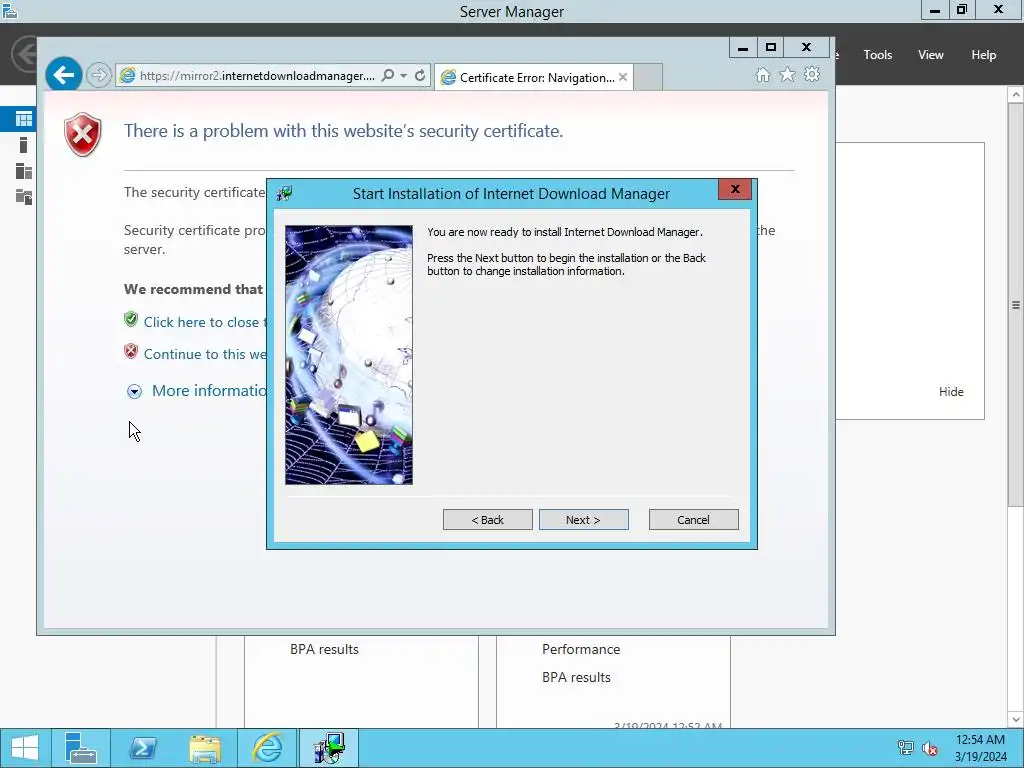Screen dimensions: 1024x768
Task: Click the network tray icon
Action: [x=905, y=748]
